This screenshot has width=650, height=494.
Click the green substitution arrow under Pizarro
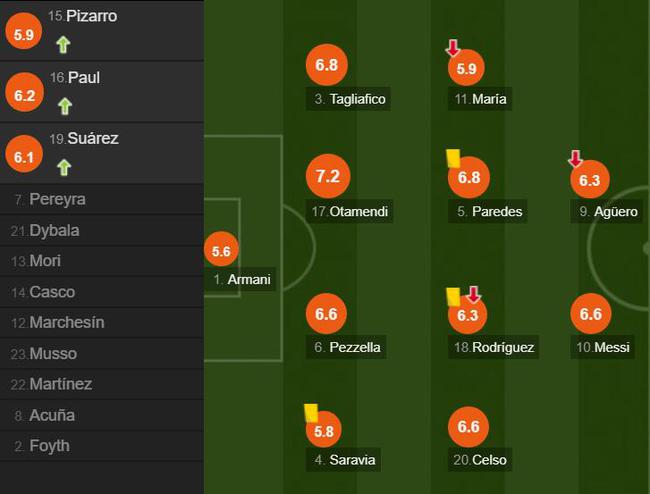click(x=63, y=44)
